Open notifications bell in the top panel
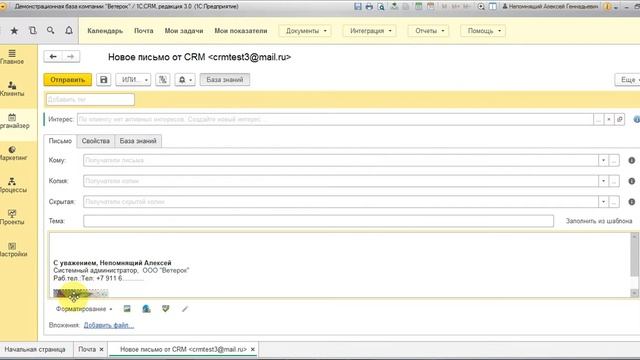The image size is (640, 360). coord(69,31)
